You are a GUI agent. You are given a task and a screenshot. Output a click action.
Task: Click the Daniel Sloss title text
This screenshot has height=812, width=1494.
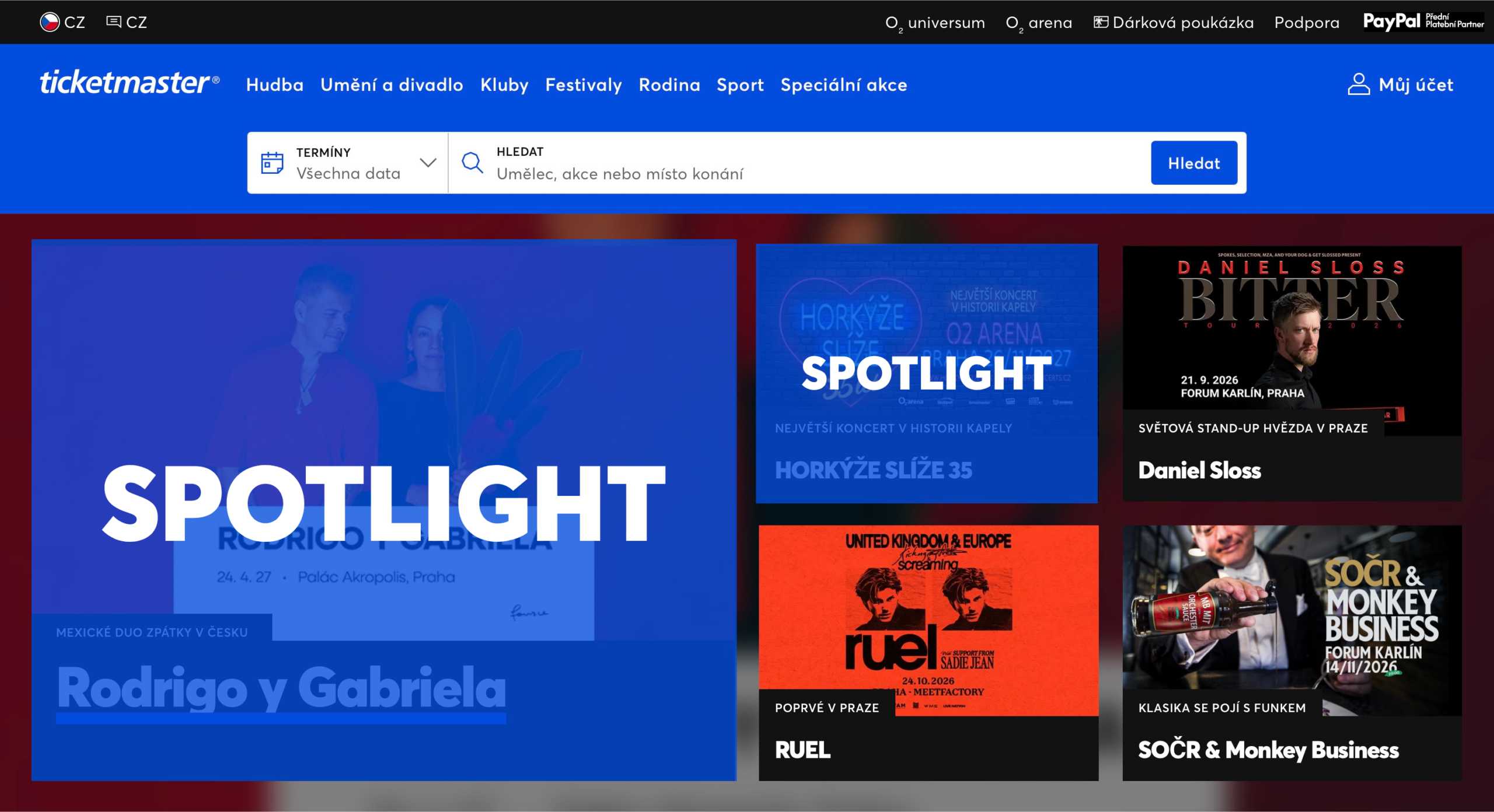[x=1199, y=470]
